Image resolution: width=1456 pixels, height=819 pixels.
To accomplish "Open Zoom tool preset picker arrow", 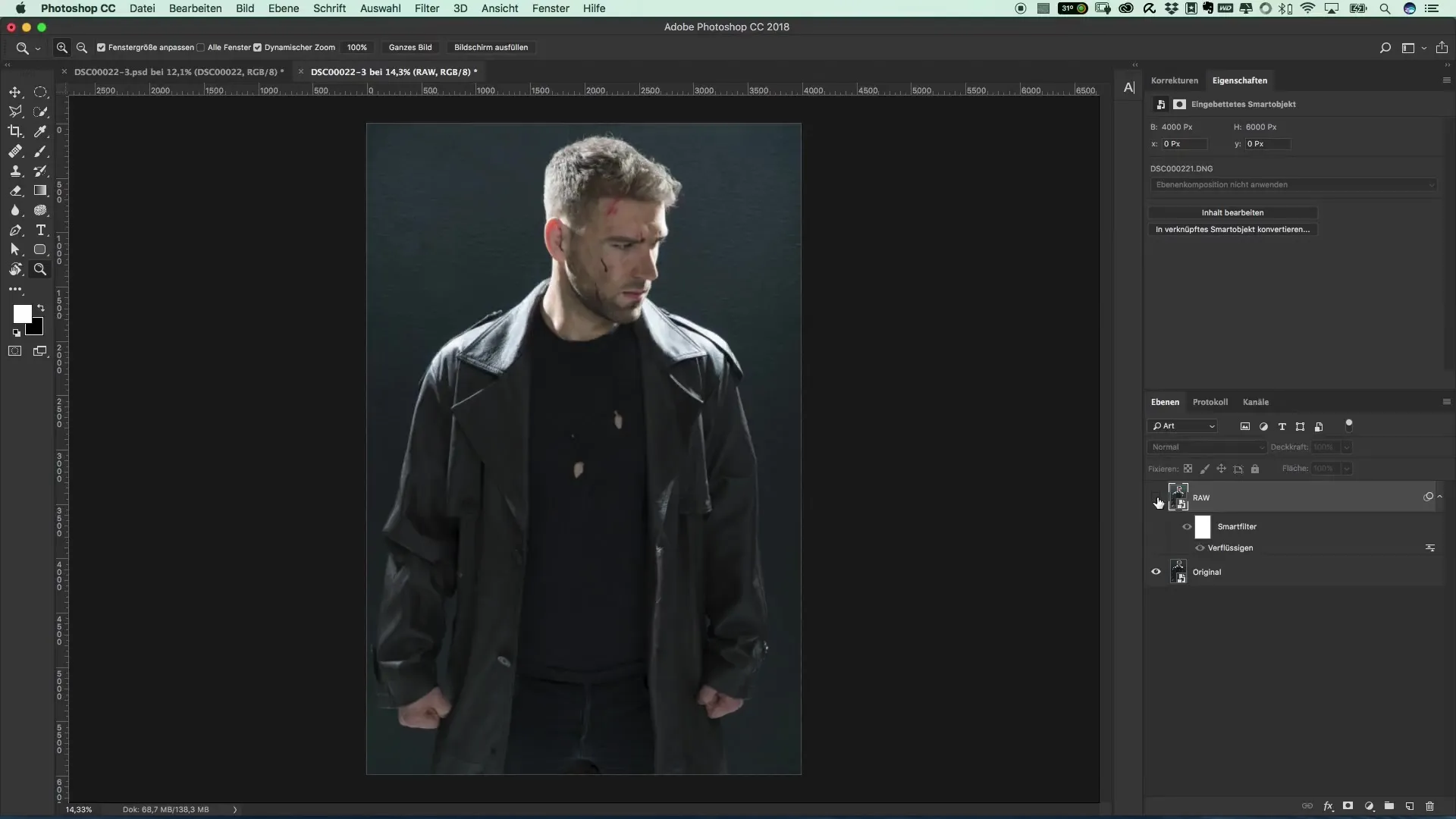I will coord(37,49).
